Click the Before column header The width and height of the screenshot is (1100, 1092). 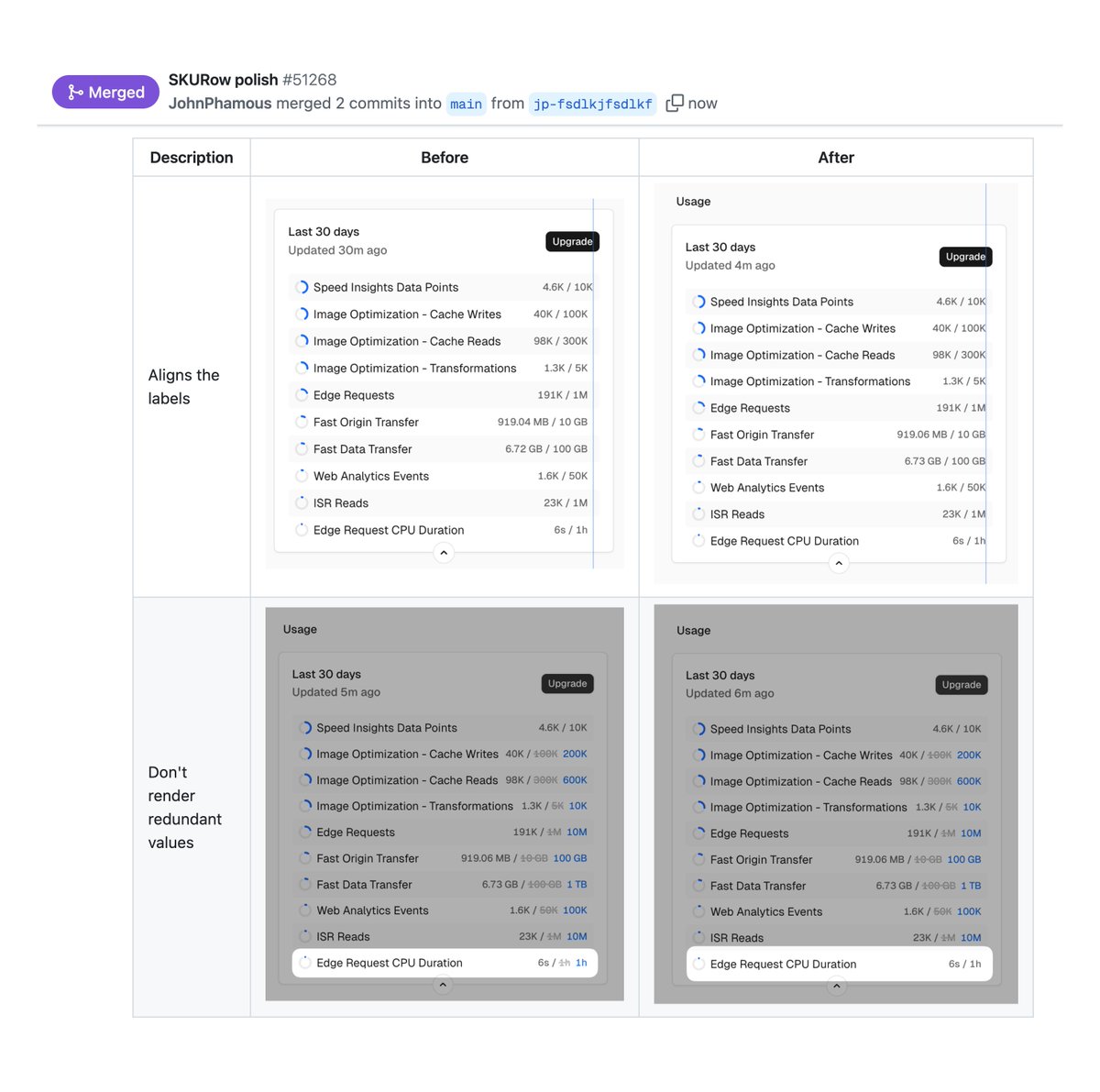(x=445, y=158)
